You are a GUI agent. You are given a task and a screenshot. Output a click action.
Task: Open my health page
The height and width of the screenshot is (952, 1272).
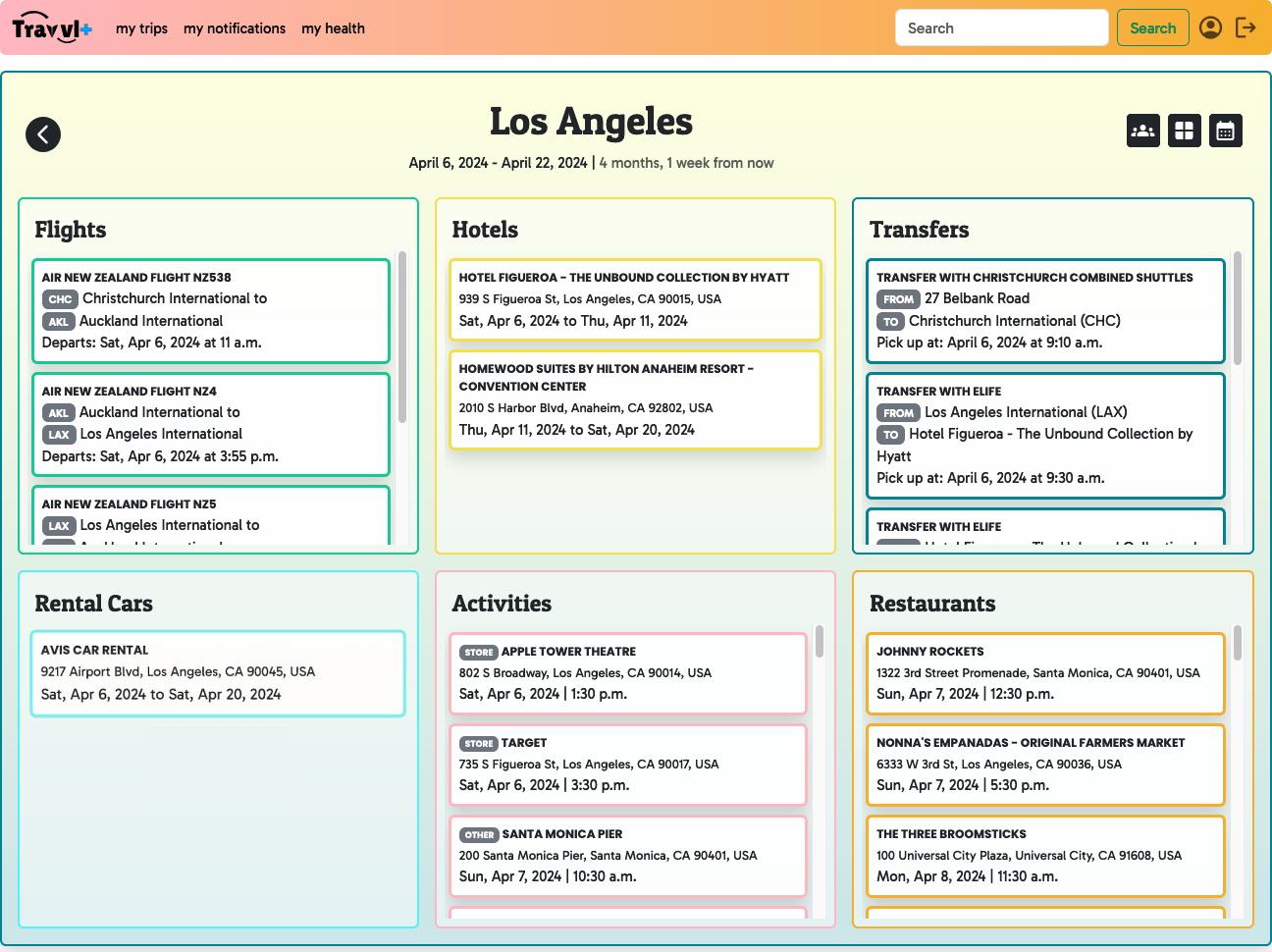pyautogui.click(x=333, y=28)
